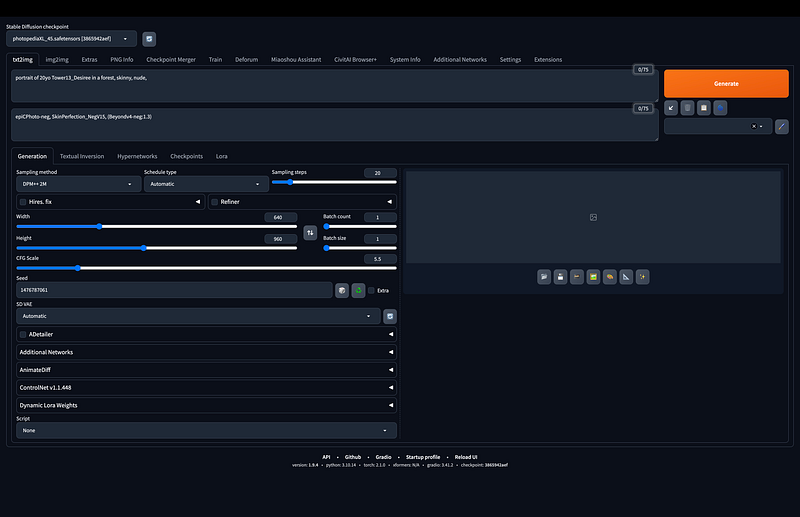Screen dimensions: 800x517
Task: Click the read generation parameters arrow icon
Action: pos(671,108)
